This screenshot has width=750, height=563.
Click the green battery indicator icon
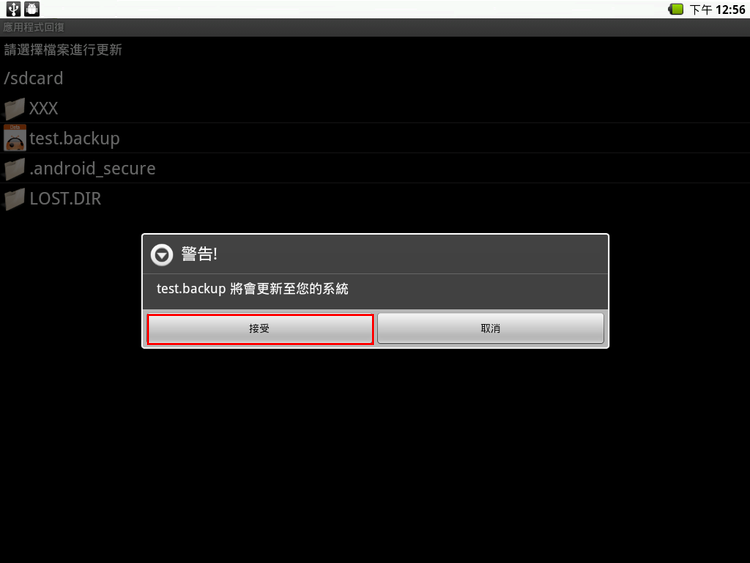[x=676, y=9]
